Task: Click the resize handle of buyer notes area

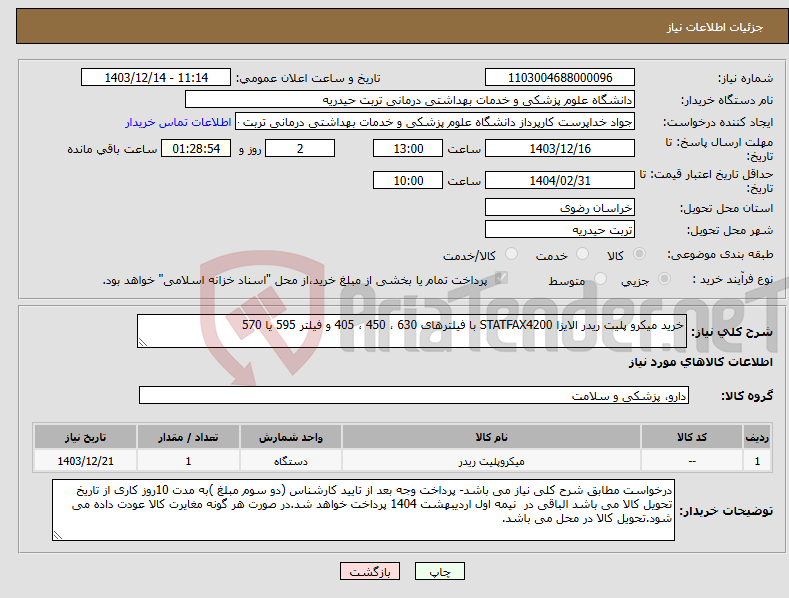Action: 57,536
